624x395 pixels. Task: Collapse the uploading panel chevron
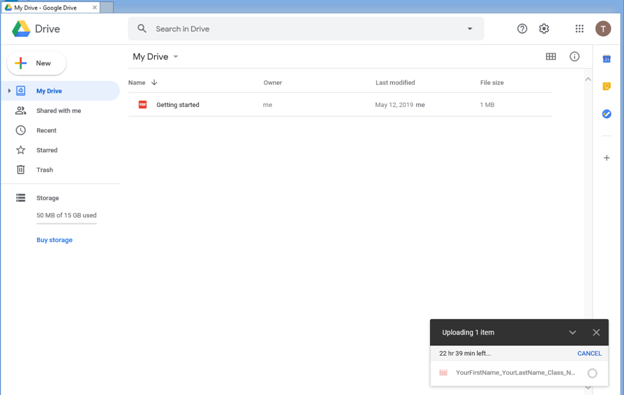point(572,333)
